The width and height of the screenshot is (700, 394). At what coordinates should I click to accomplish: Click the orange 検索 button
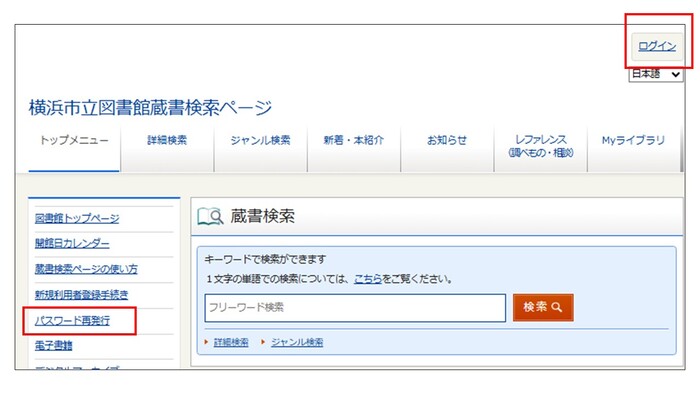(x=543, y=307)
